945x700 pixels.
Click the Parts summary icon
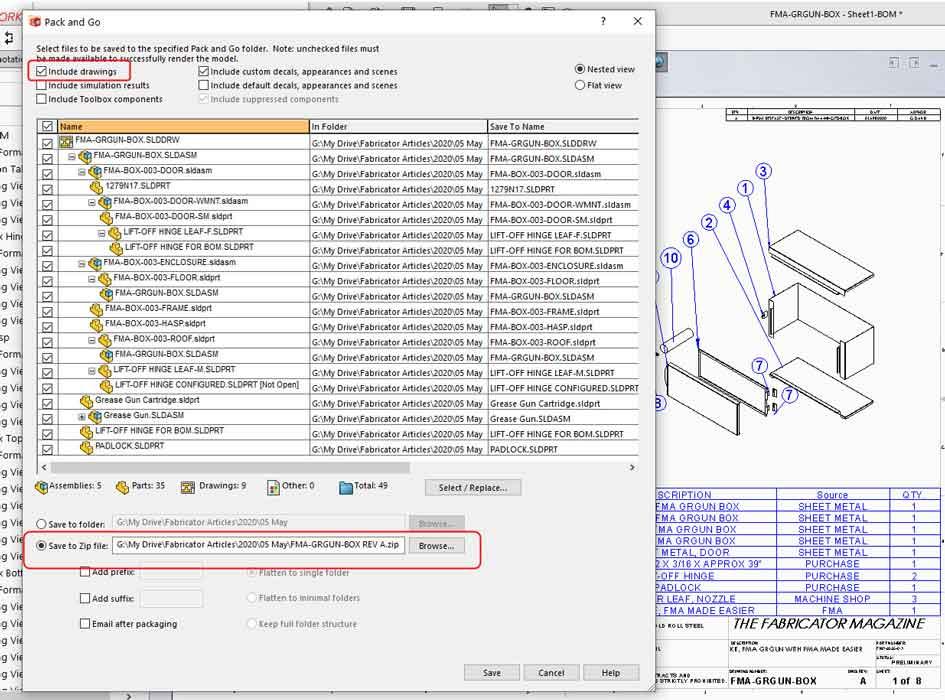click(x=122, y=485)
